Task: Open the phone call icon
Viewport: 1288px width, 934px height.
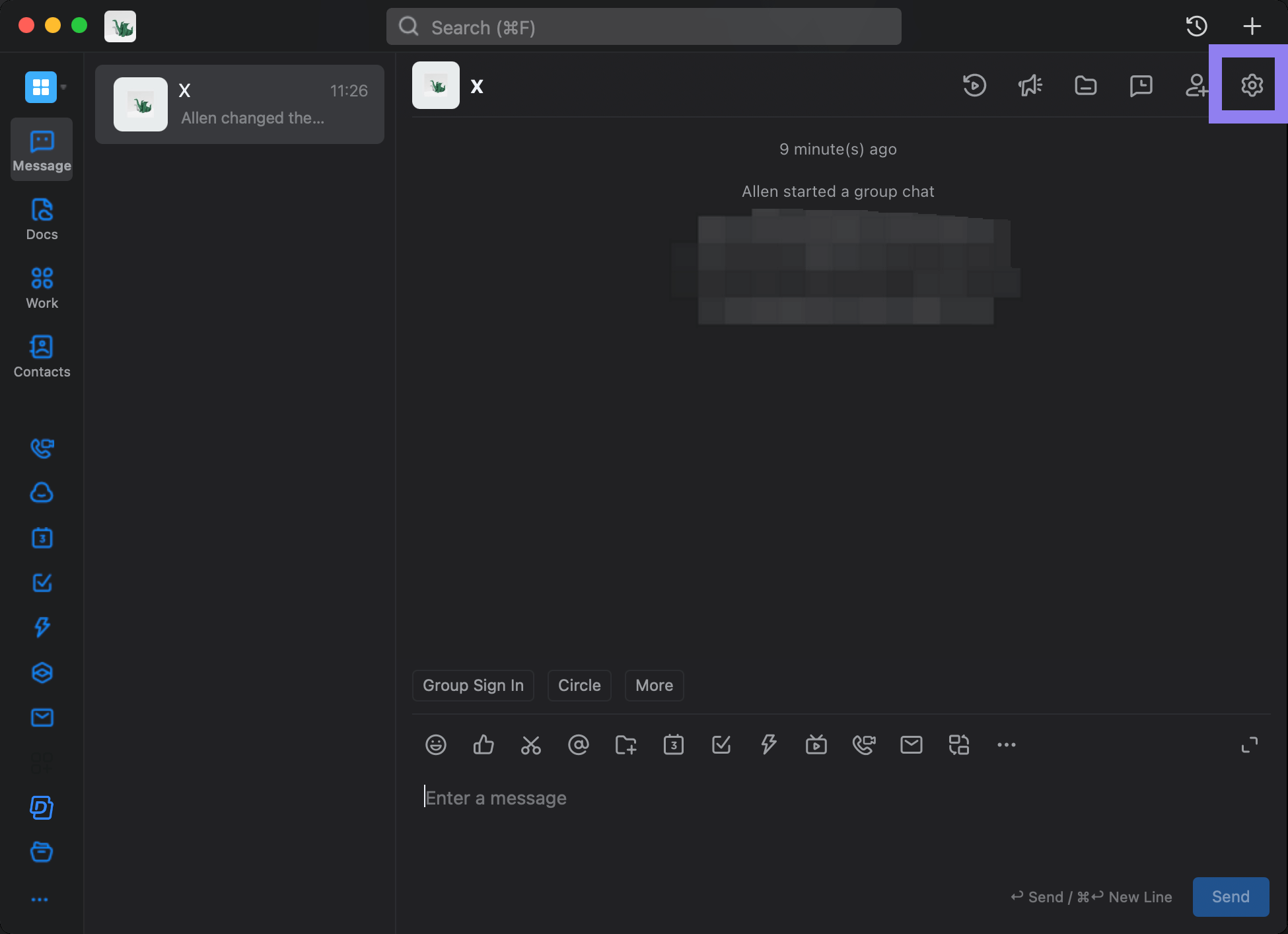Action: click(x=41, y=448)
